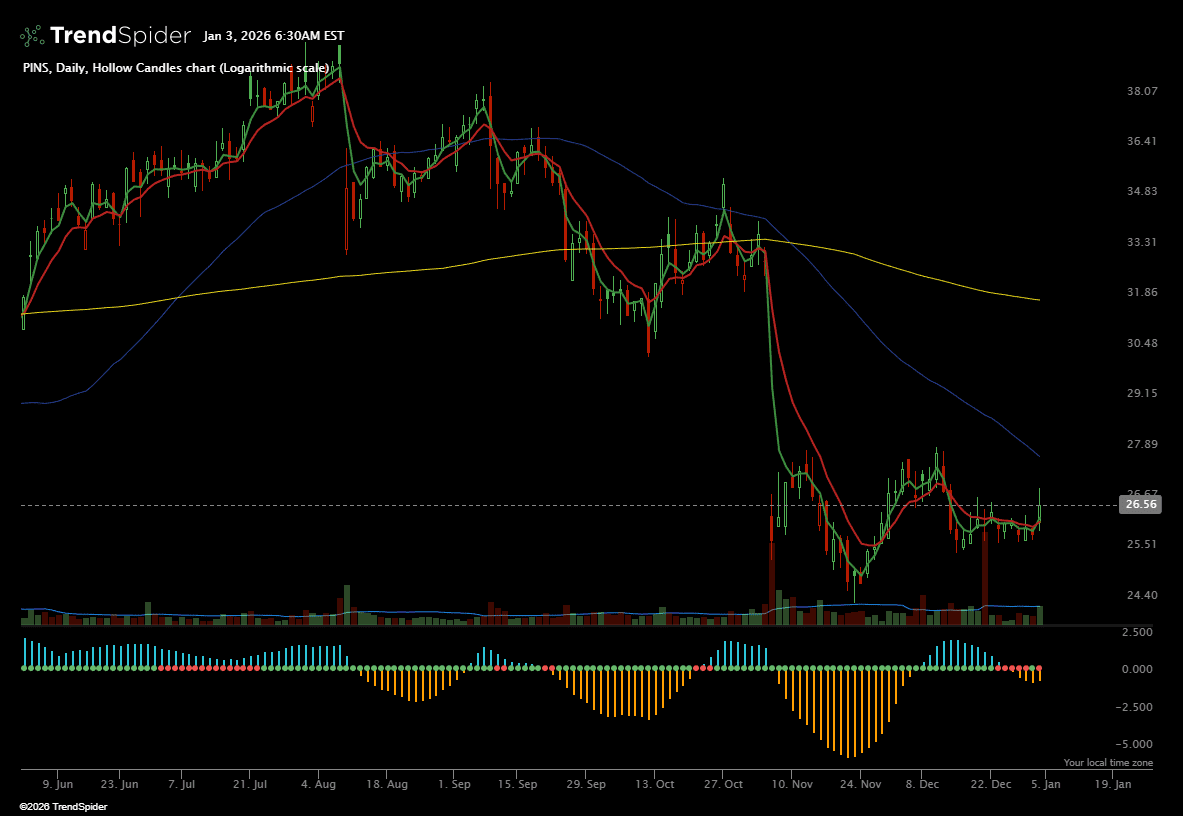The image size is (1183, 816).
Task: Click the 5. Jan date label
Action: [1046, 785]
